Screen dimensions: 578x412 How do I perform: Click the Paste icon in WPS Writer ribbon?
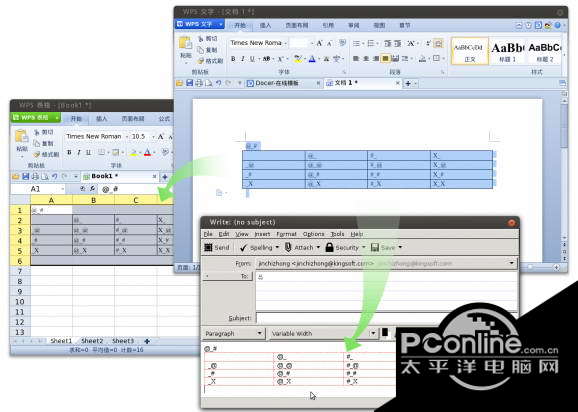tap(185, 43)
